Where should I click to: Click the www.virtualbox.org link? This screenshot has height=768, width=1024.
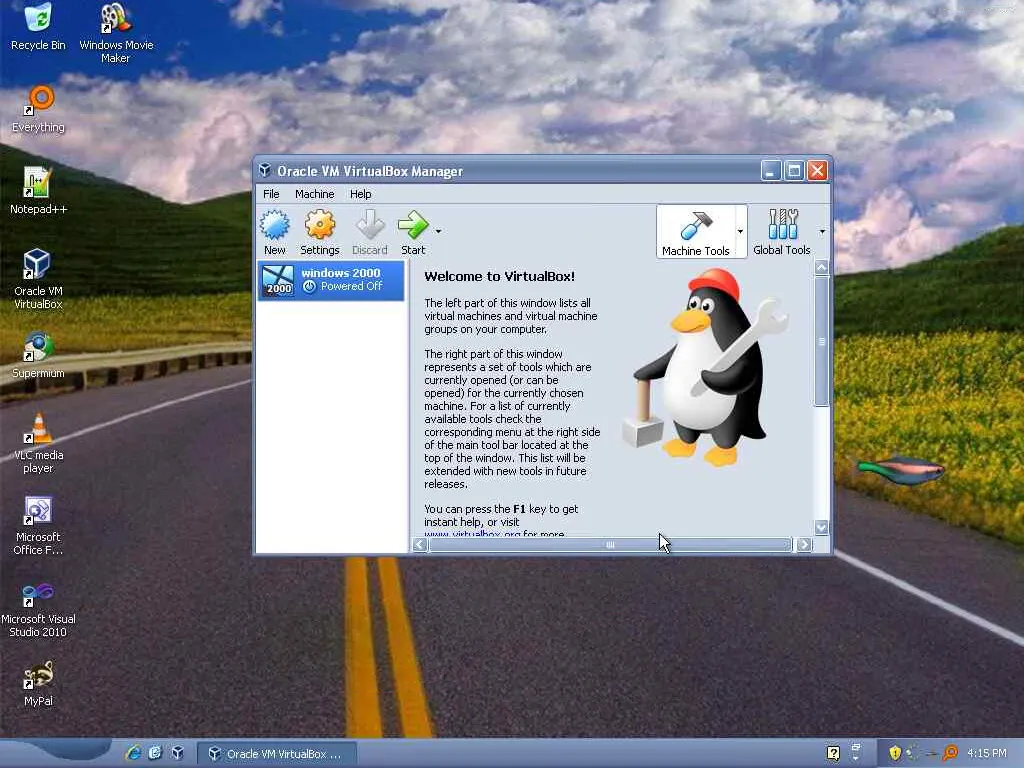coord(472,534)
